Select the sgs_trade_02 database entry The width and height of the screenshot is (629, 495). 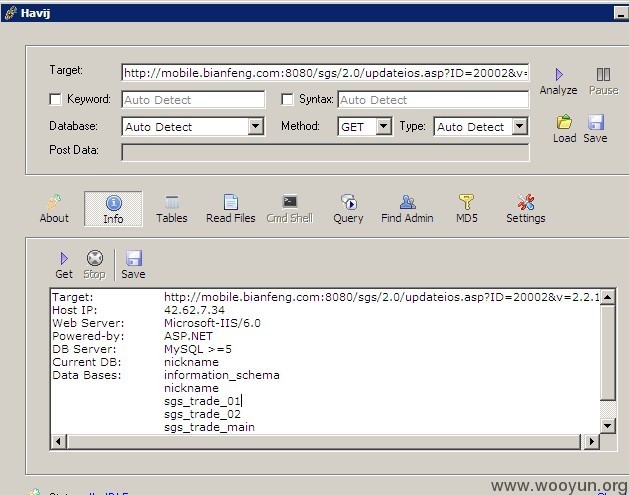202,414
